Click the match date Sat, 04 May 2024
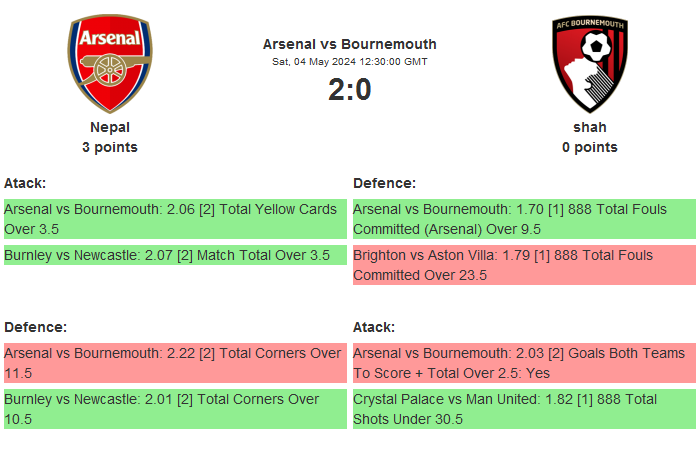 click(x=349, y=61)
